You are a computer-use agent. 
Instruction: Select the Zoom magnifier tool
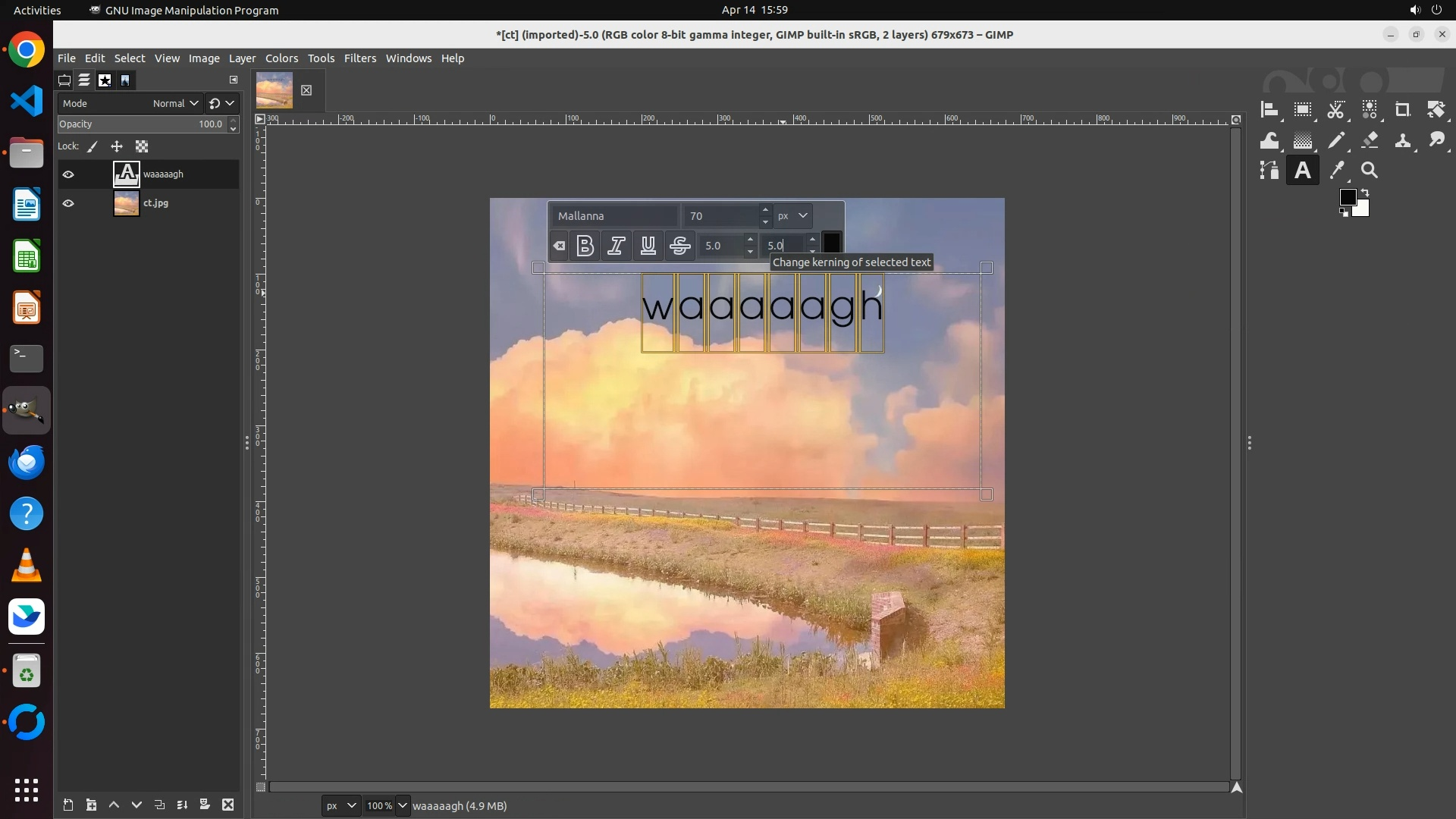click(x=1369, y=171)
